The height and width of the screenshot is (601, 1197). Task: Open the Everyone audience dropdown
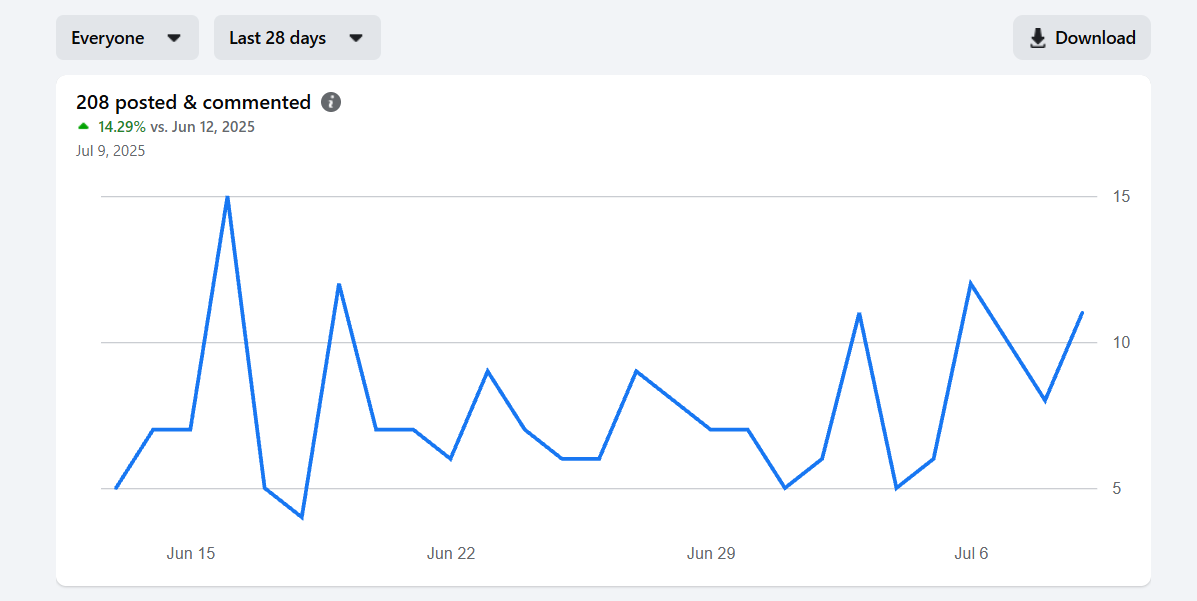(127, 38)
